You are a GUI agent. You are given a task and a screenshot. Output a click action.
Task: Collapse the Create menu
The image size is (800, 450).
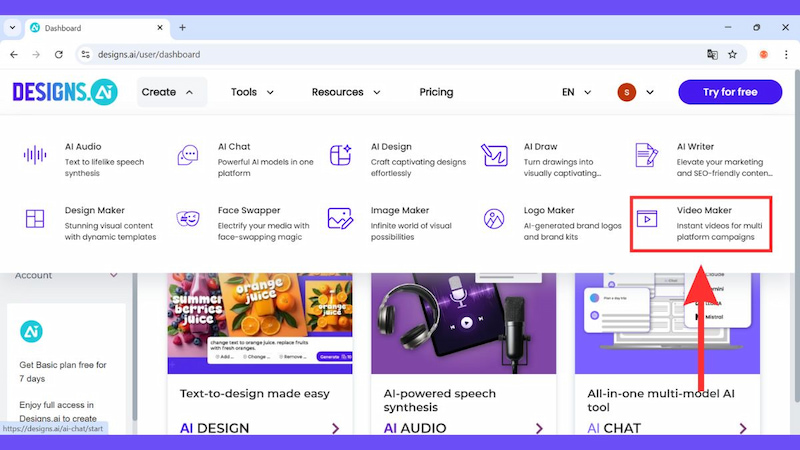click(x=172, y=92)
